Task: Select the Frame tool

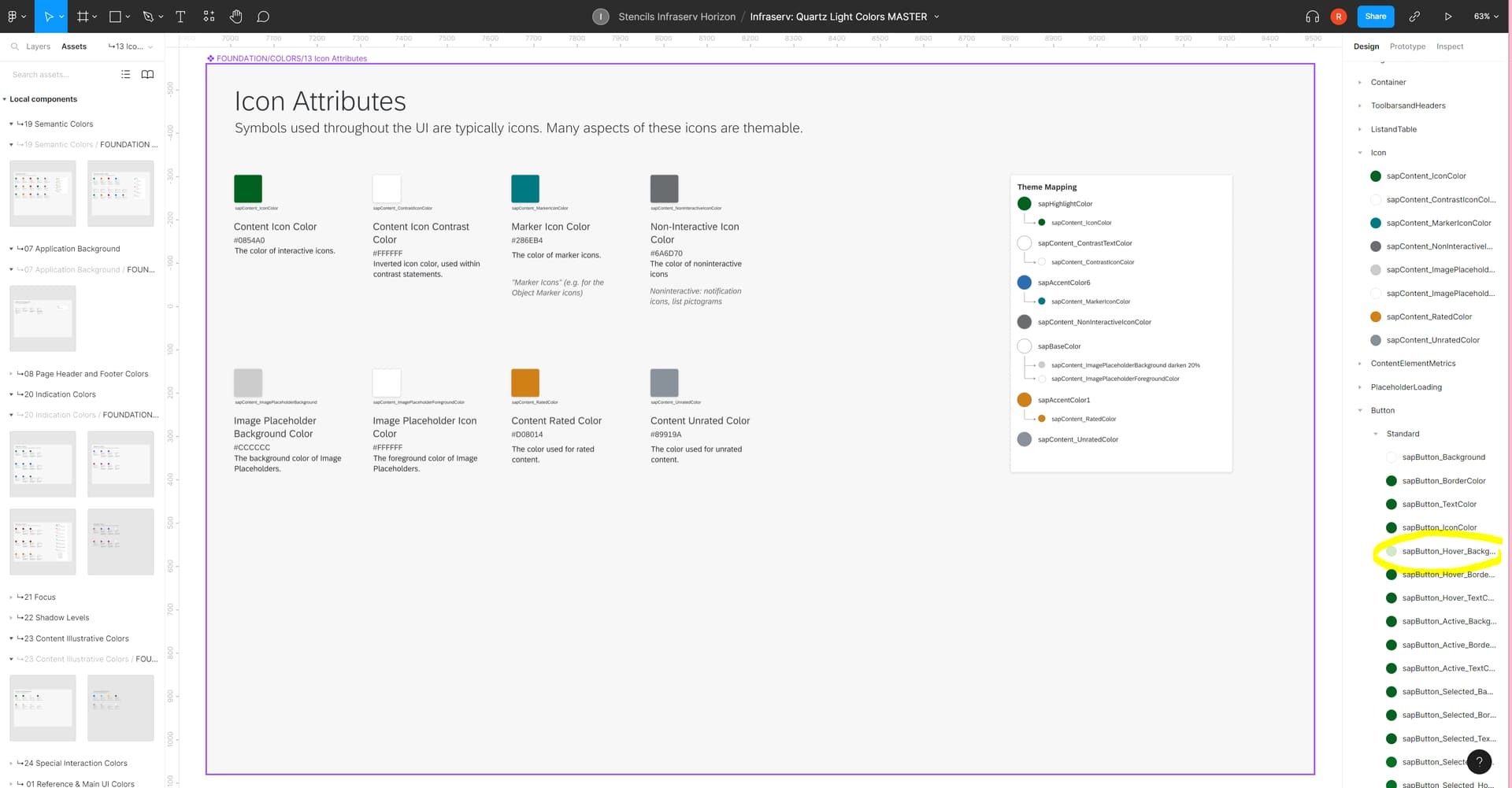Action: click(x=83, y=17)
